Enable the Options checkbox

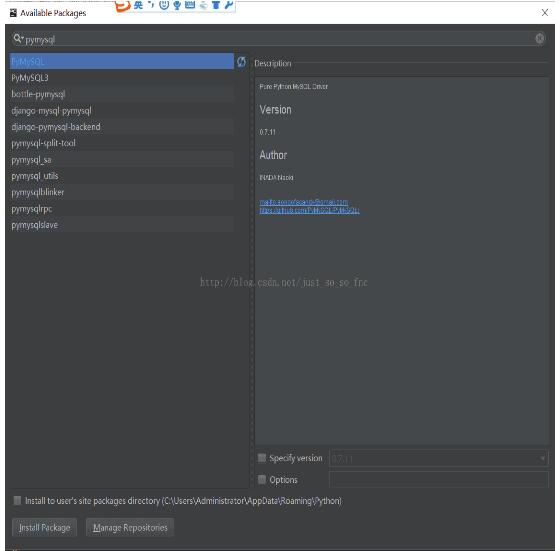(x=262, y=479)
